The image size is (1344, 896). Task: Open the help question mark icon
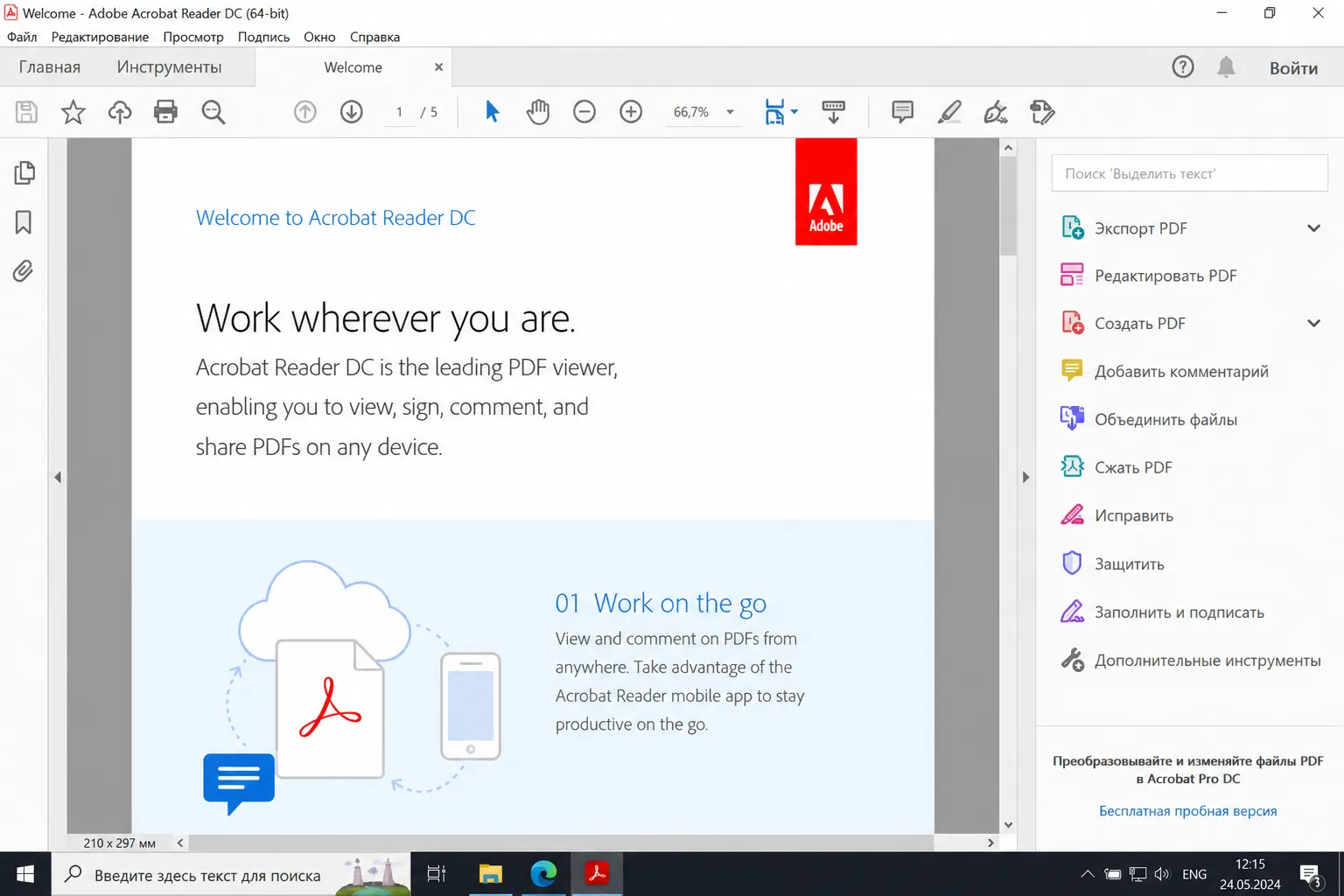coord(1183,66)
